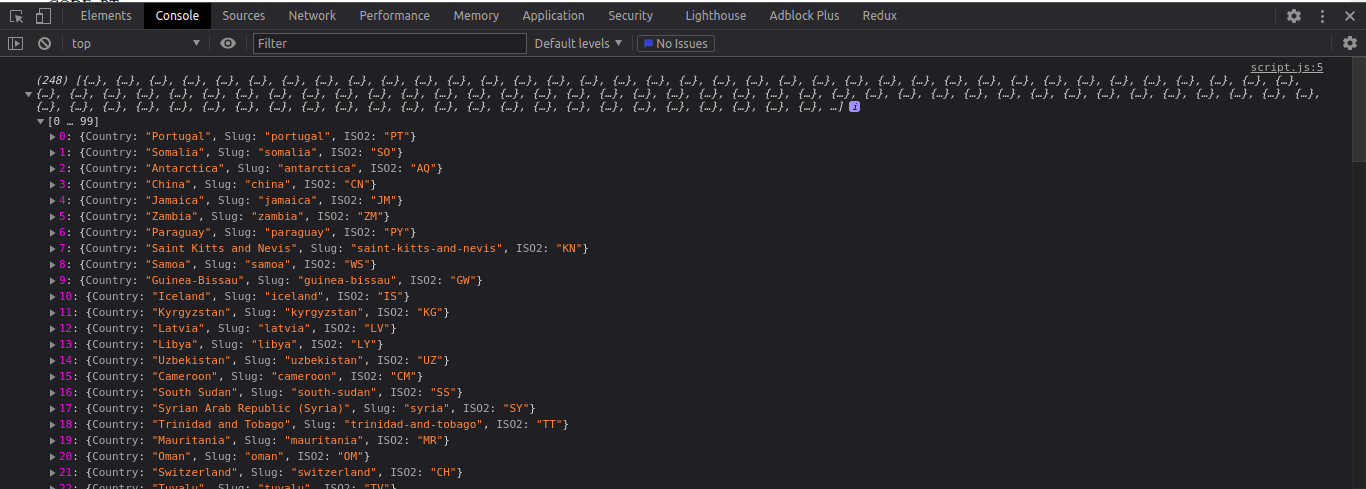1366x489 pixels.
Task: Switch to the Security tab
Action: (x=630, y=16)
